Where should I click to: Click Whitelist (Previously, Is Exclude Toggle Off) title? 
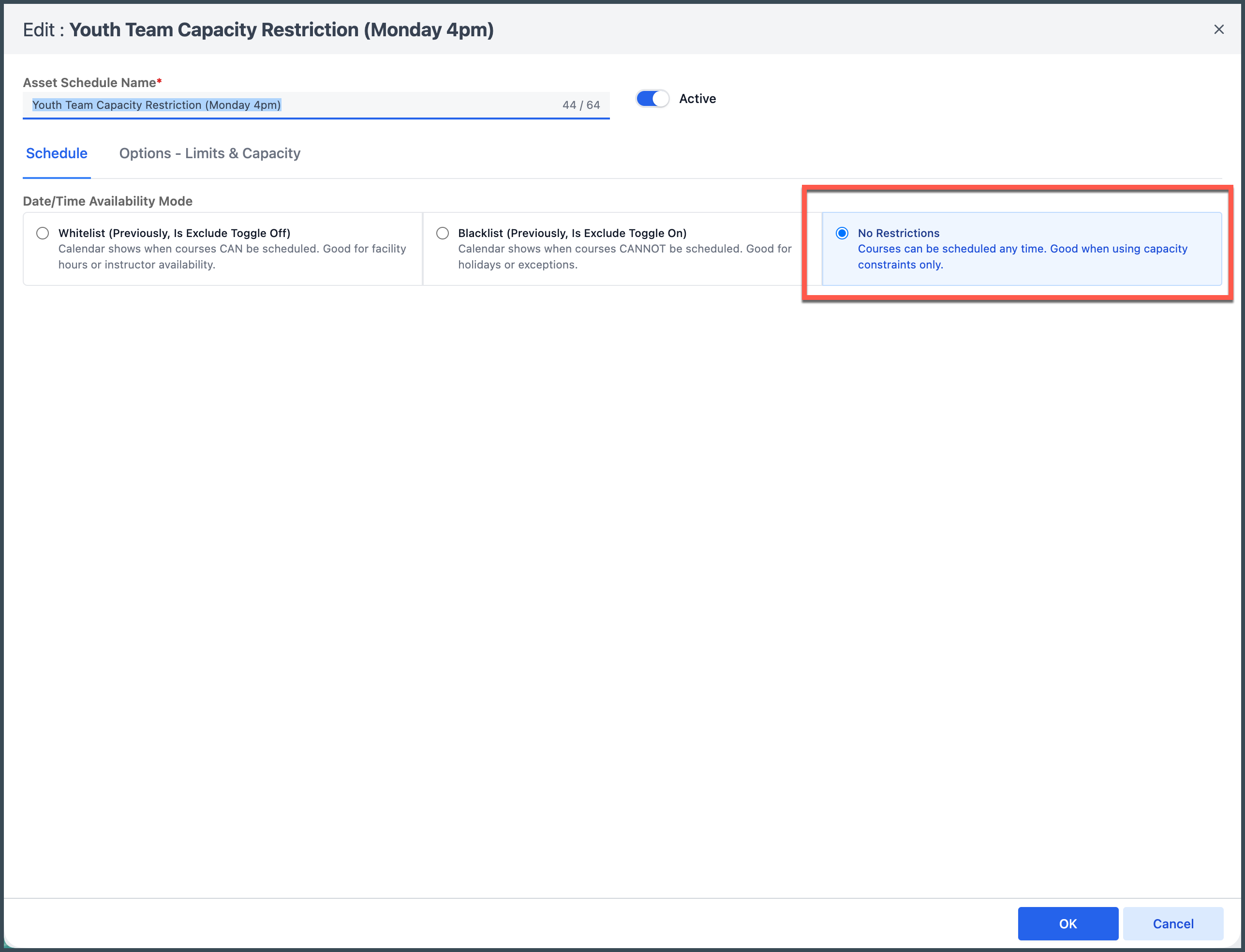tap(175, 233)
